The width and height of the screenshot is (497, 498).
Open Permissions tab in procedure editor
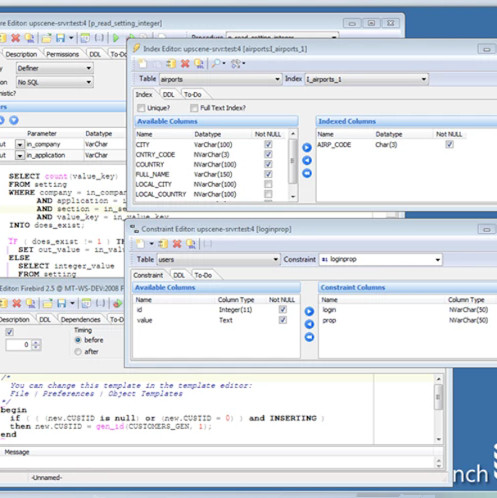(x=63, y=54)
